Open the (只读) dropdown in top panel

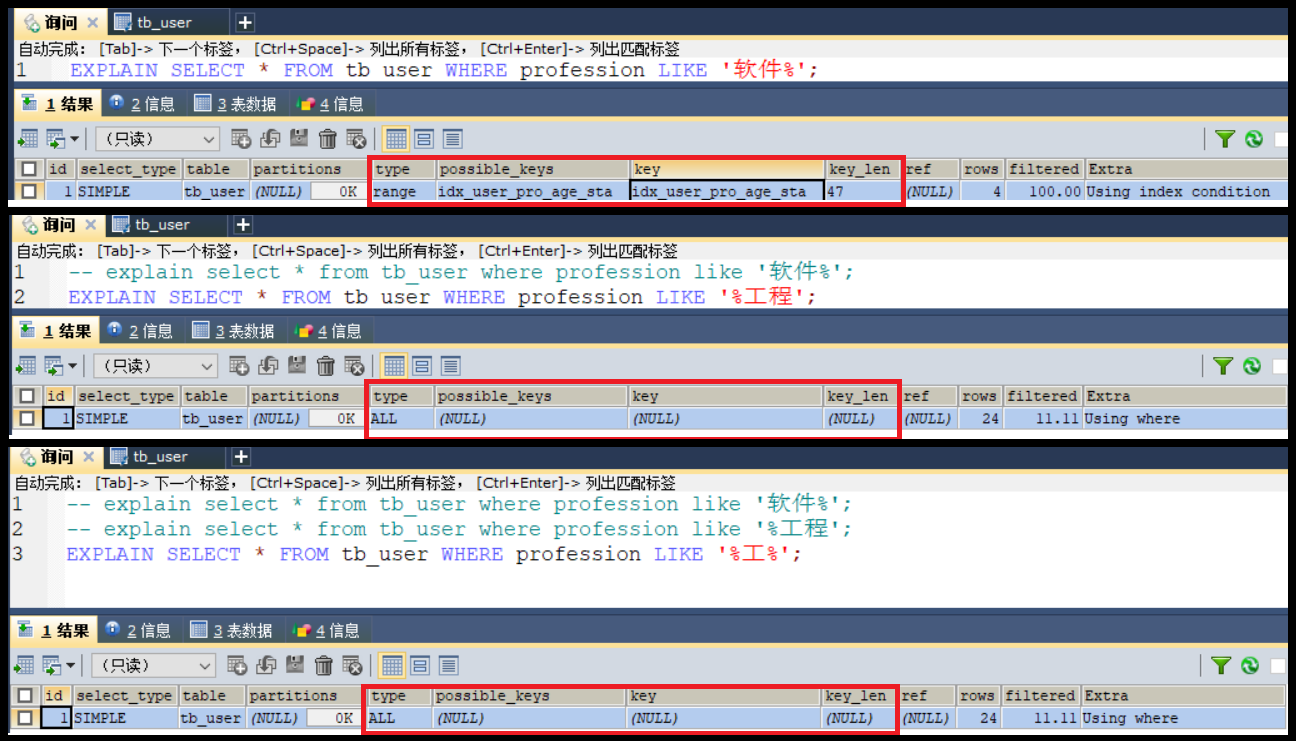tap(157, 139)
